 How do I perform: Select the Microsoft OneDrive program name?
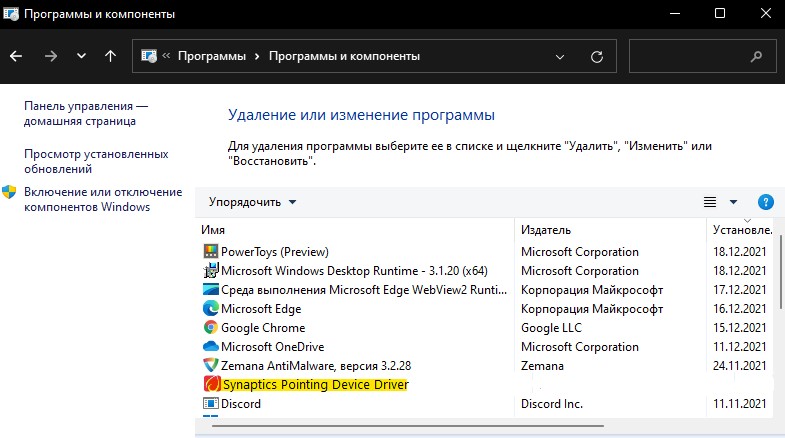point(272,347)
